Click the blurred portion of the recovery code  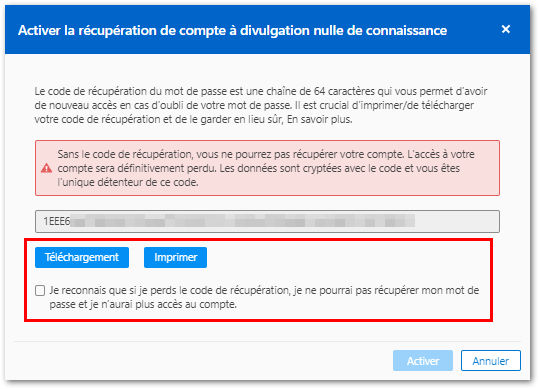[243, 221]
